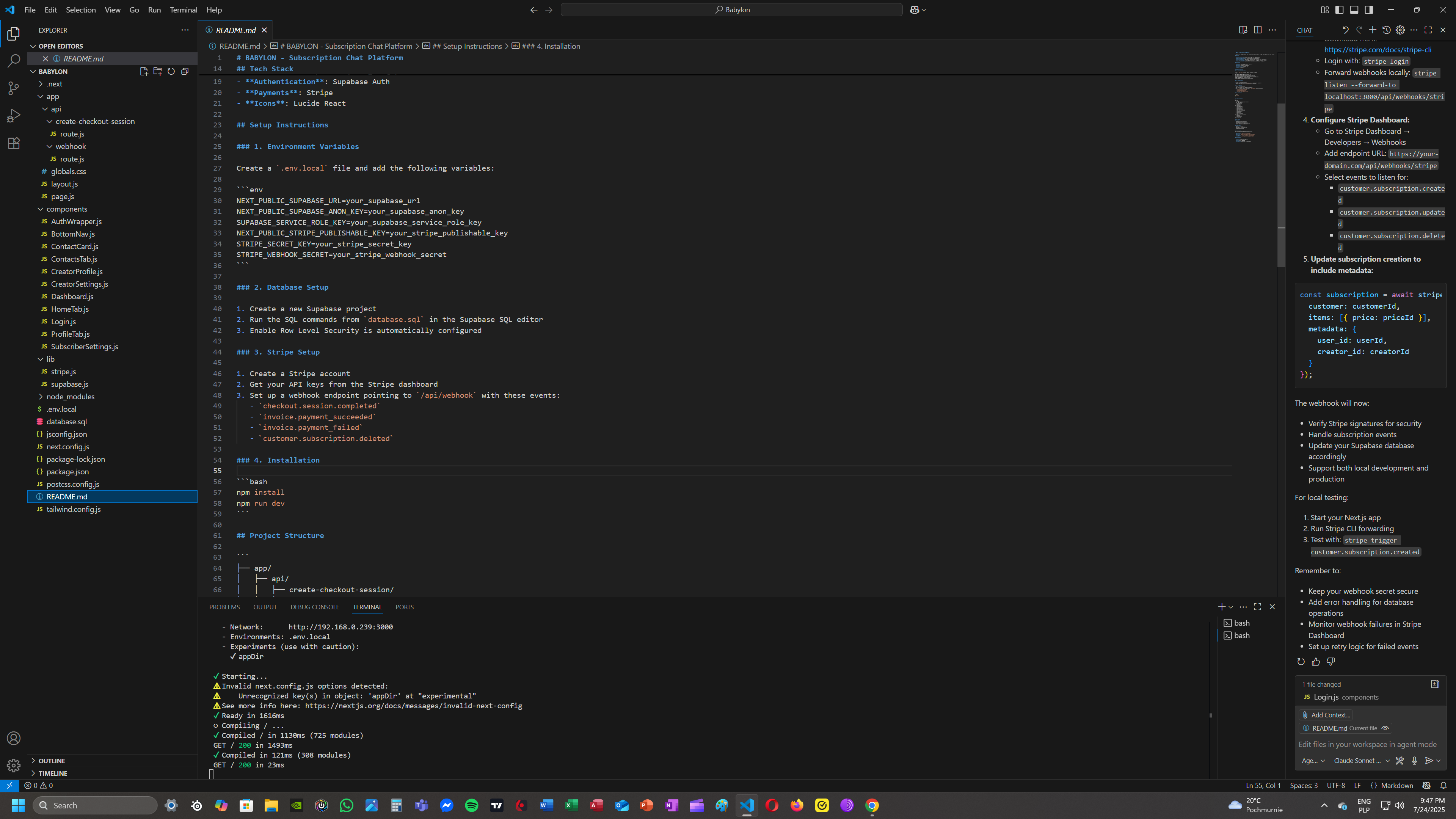Open the Terminal menu
Screen dimensions: 1456x819
click(183, 9)
